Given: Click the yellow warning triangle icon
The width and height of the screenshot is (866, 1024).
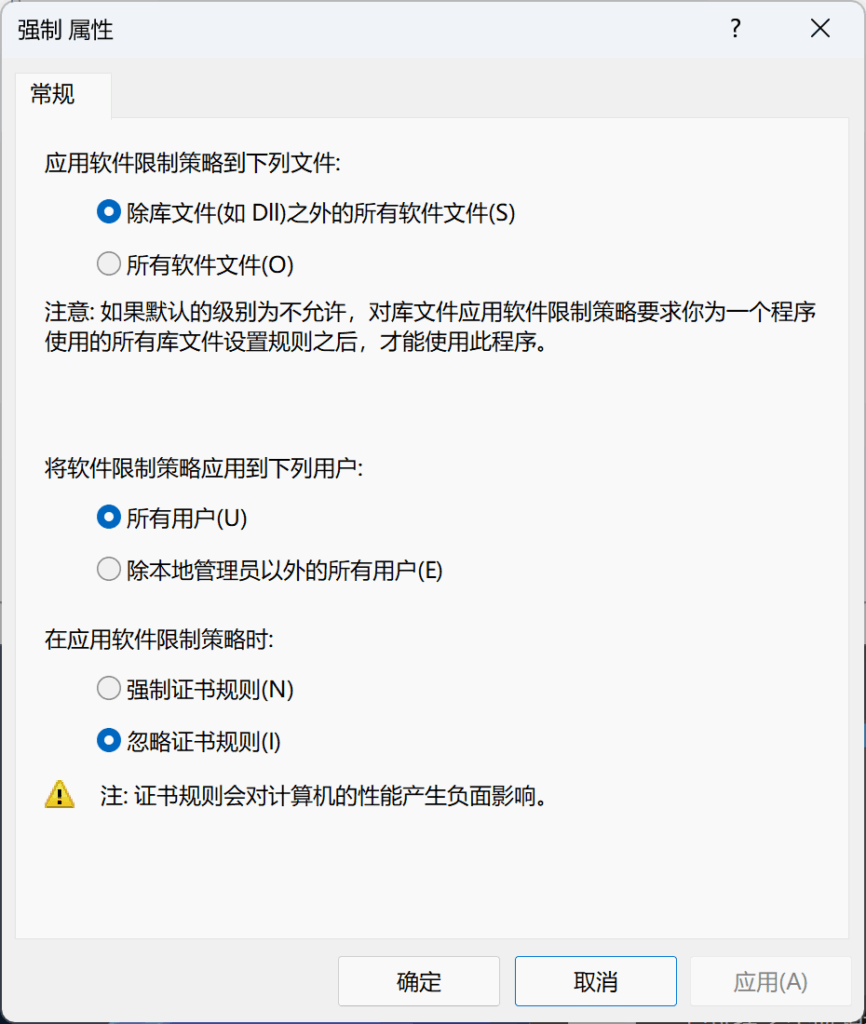Looking at the screenshot, I should [61, 795].
